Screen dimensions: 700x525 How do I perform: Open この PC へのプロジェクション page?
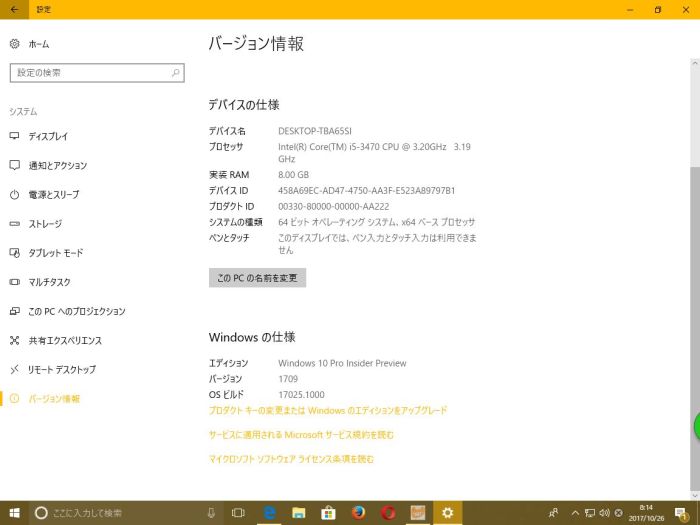tap(76, 311)
